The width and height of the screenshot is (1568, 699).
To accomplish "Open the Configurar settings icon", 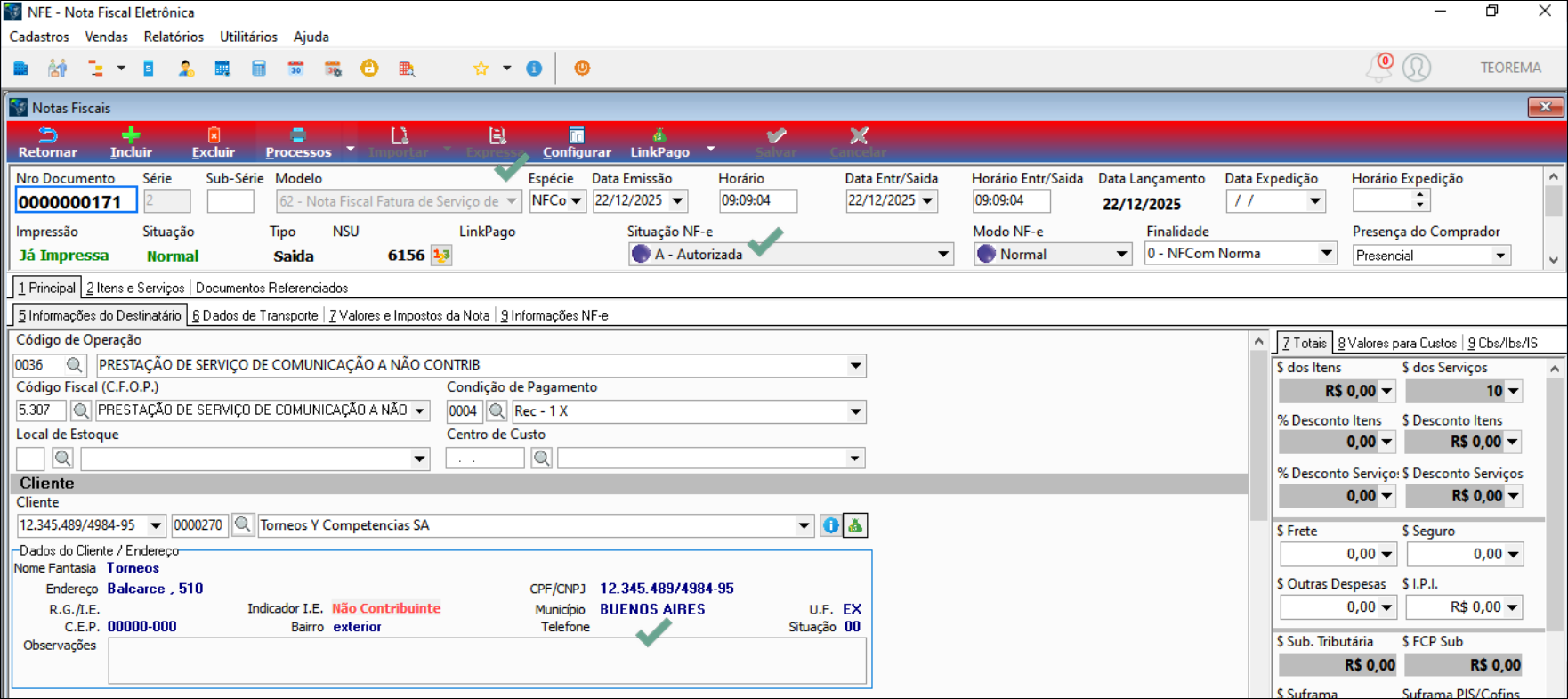I will (x=577, y=136).
